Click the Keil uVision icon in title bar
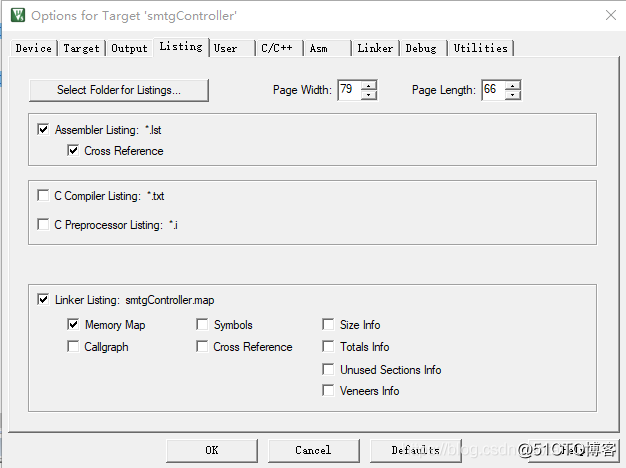626x468 pixels. (18, 15)
